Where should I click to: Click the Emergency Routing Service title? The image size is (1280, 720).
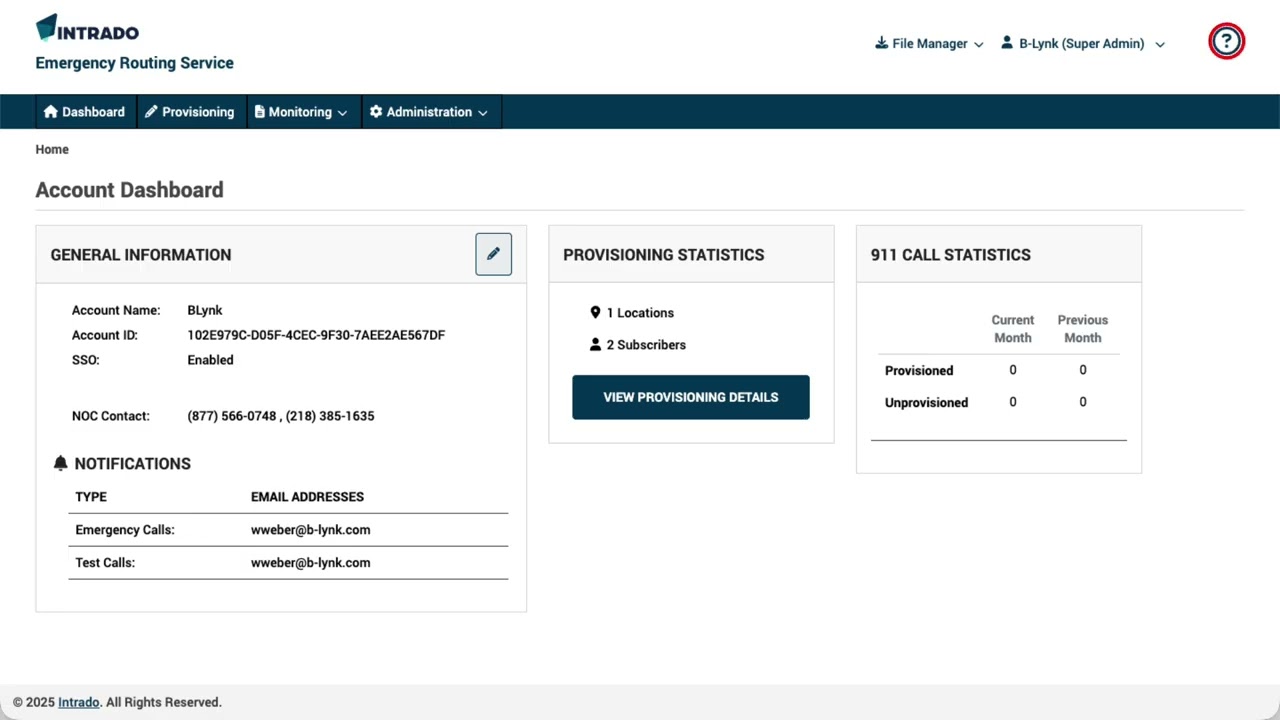point(134,63)
